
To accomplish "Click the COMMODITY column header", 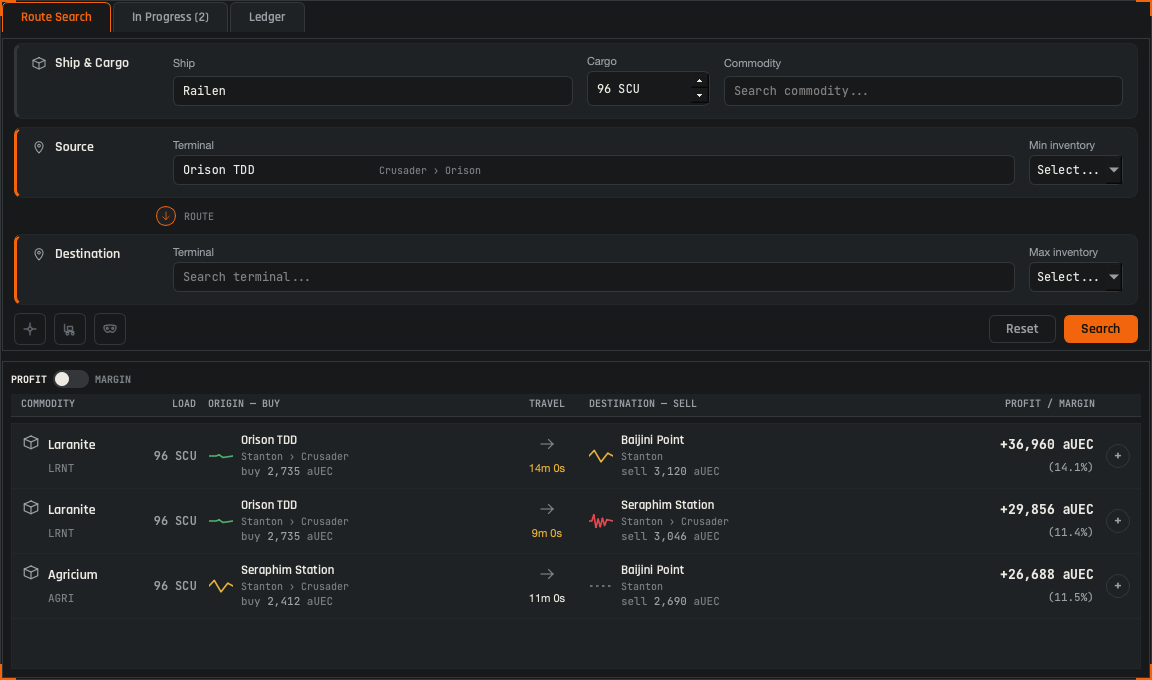I will [x=48, y=404].
